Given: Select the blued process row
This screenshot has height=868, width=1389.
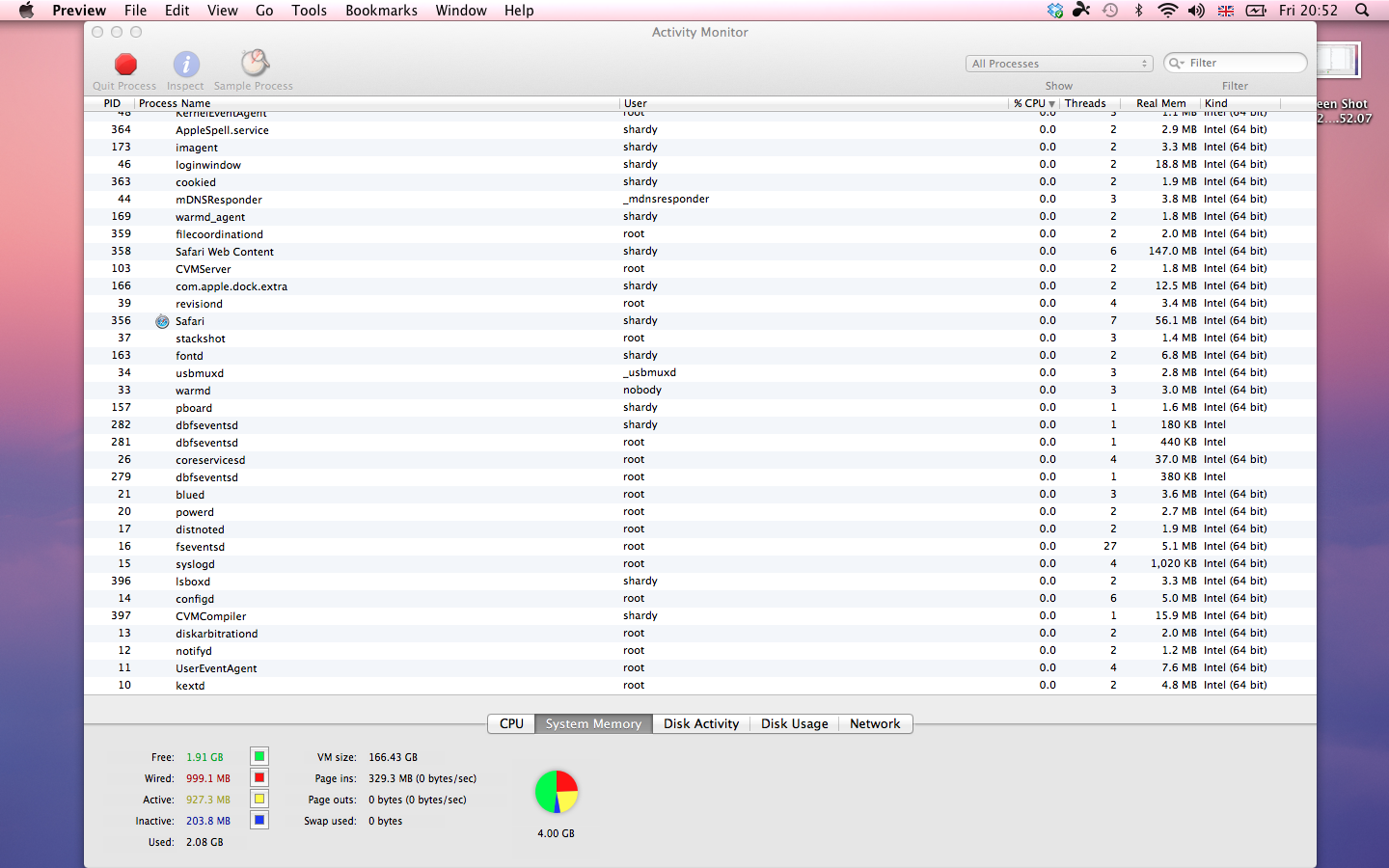Looking at the screenshot, I should point(700,495).
